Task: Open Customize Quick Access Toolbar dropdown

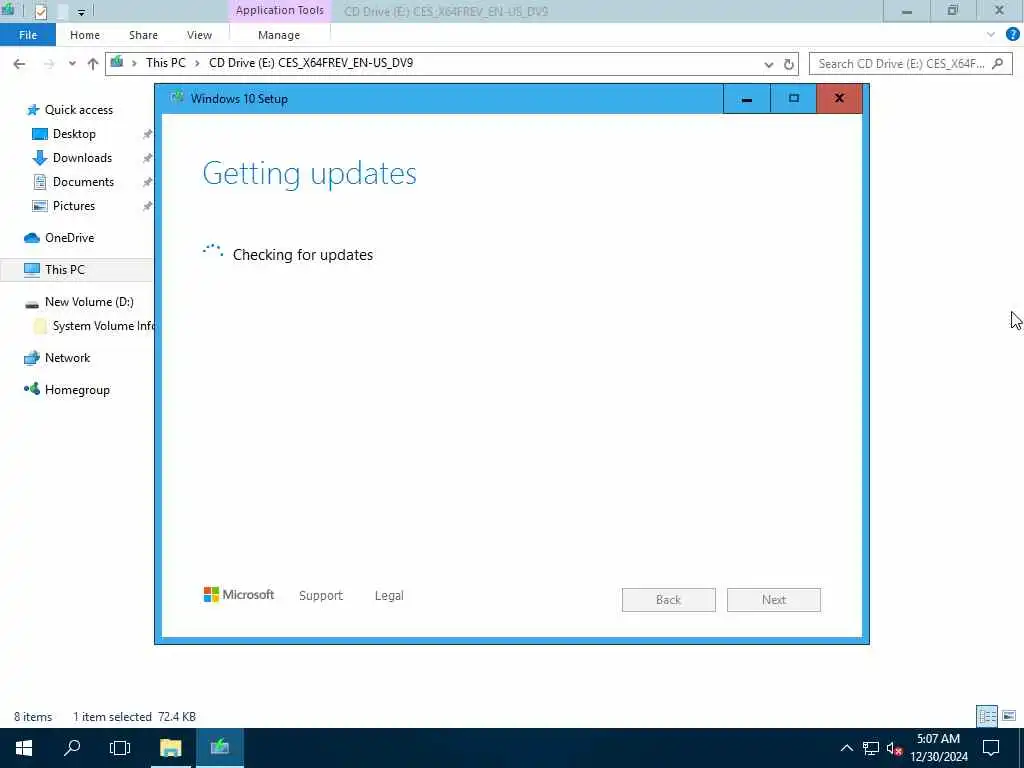Action: tap(81, 12)
